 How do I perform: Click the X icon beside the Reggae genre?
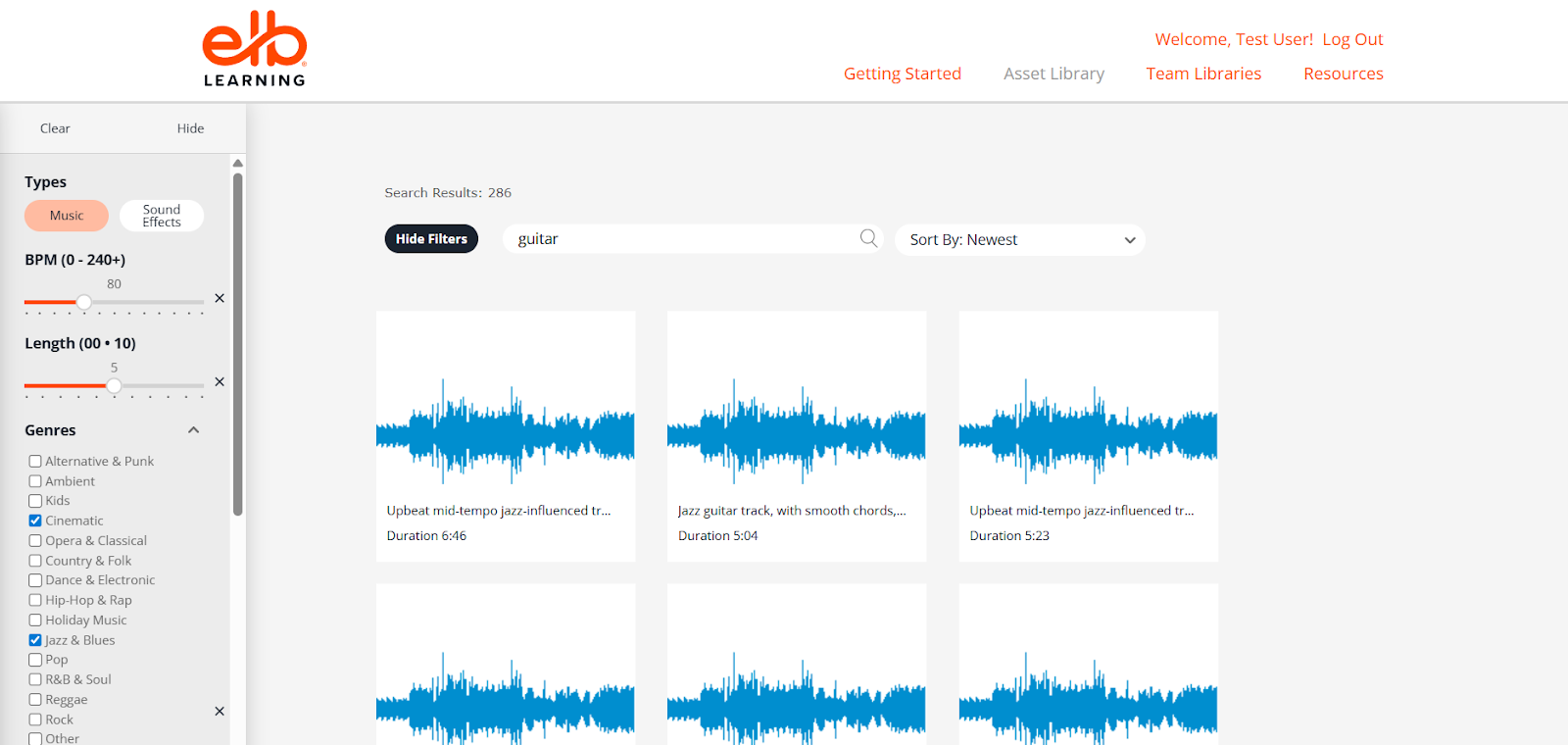(220, 712)
